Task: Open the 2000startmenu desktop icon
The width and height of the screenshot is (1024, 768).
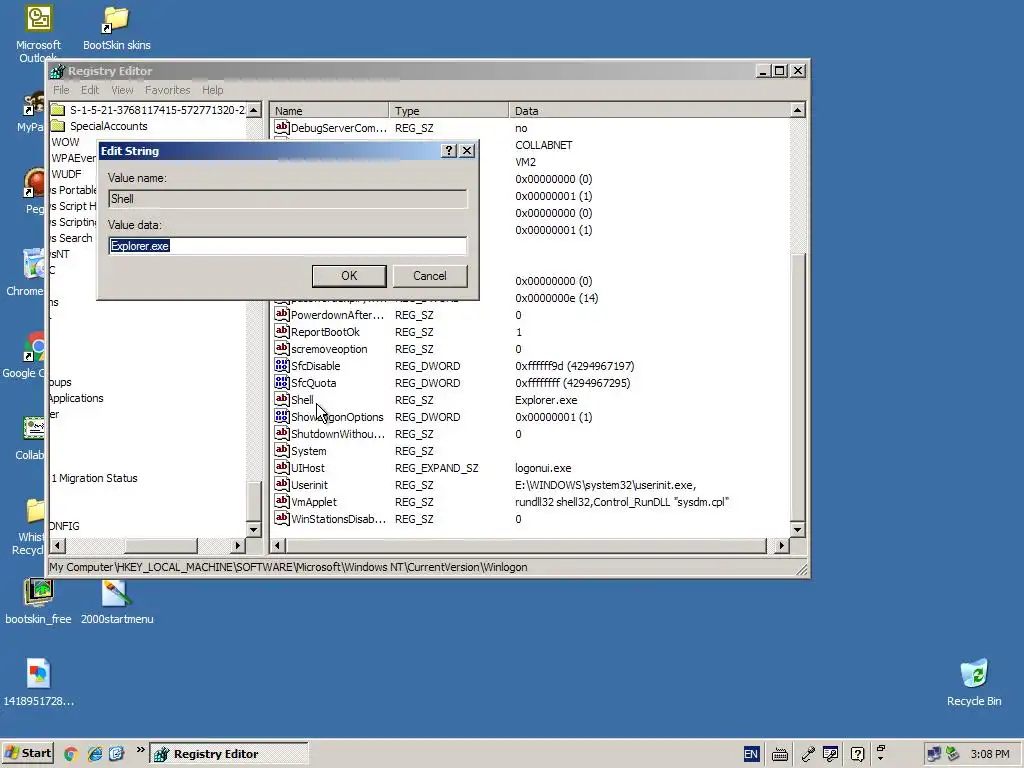Action: pyautogui.click(x=117, y=602)
